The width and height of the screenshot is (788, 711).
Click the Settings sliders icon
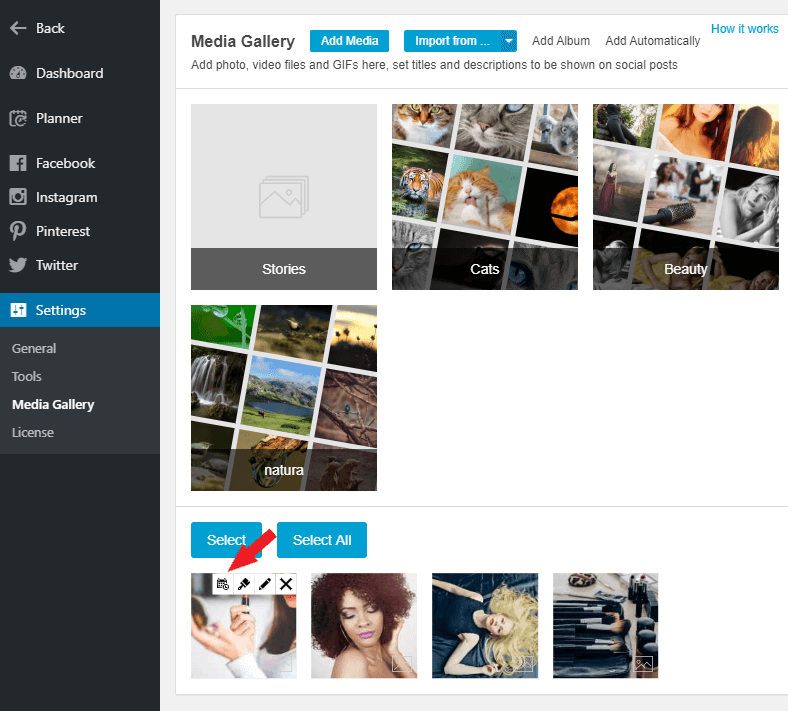click(18, 310)
